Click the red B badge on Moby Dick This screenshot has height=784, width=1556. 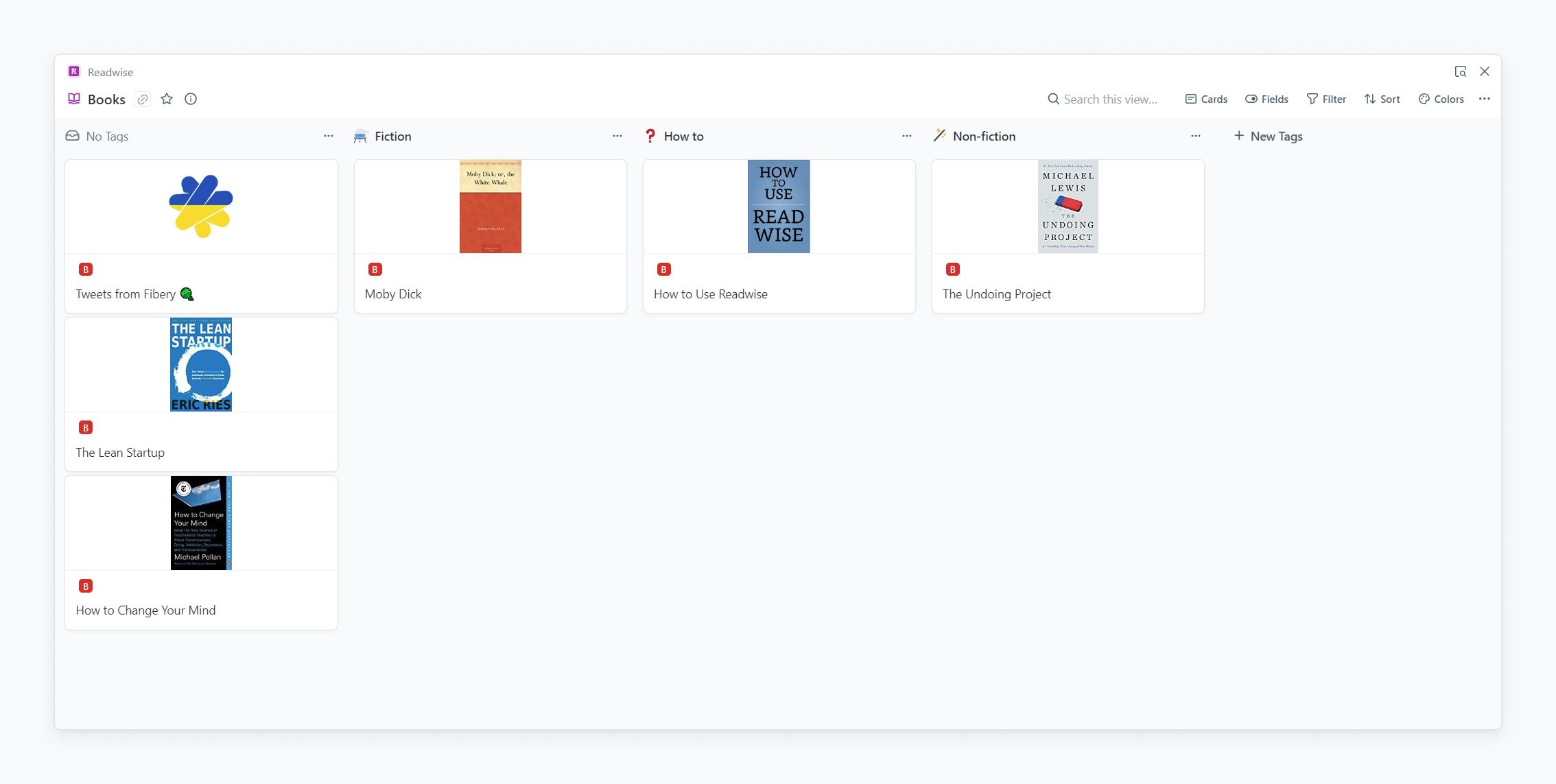coord(375,270)
